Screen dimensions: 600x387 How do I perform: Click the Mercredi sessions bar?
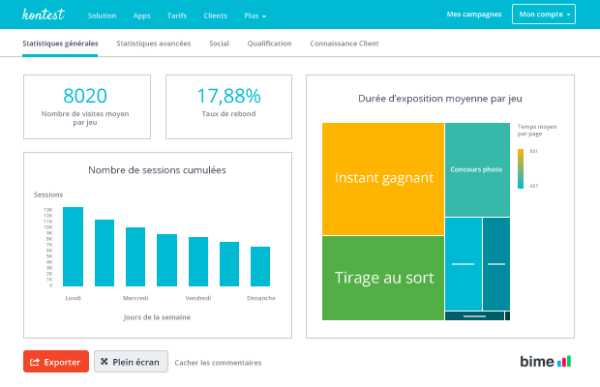point(135,256)
